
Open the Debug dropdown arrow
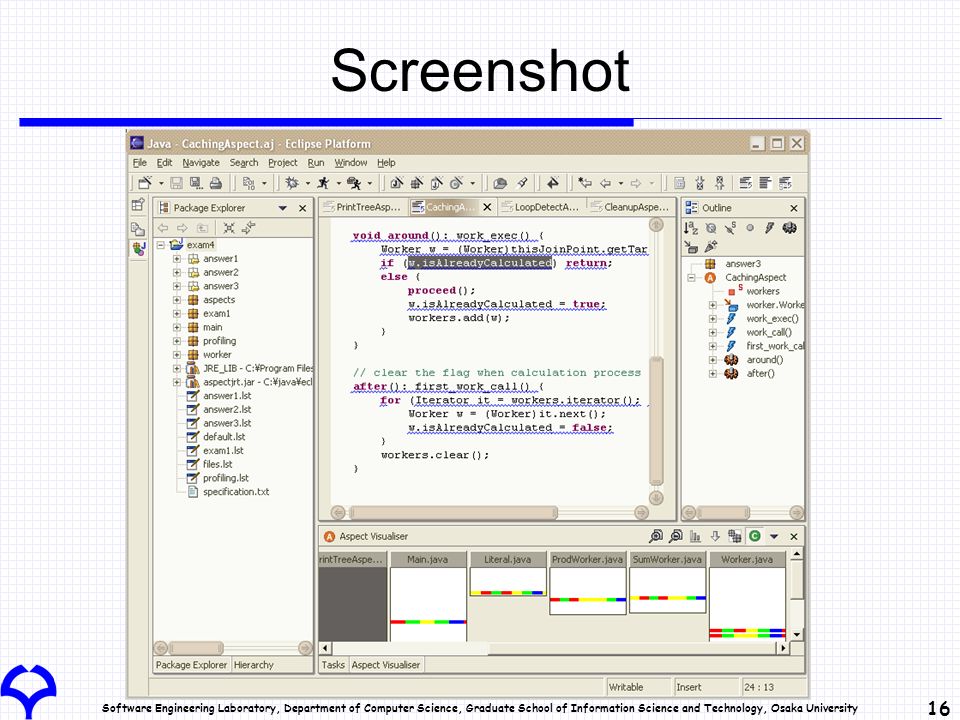pos(307,183)
